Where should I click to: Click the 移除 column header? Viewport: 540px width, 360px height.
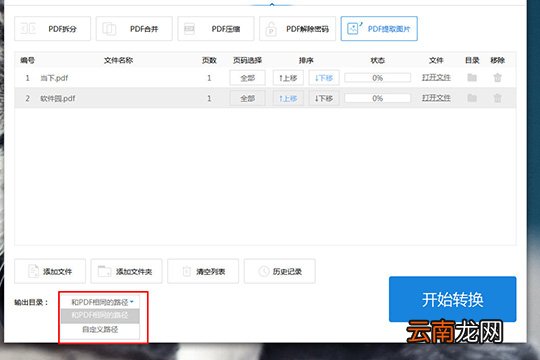(497, 60)
